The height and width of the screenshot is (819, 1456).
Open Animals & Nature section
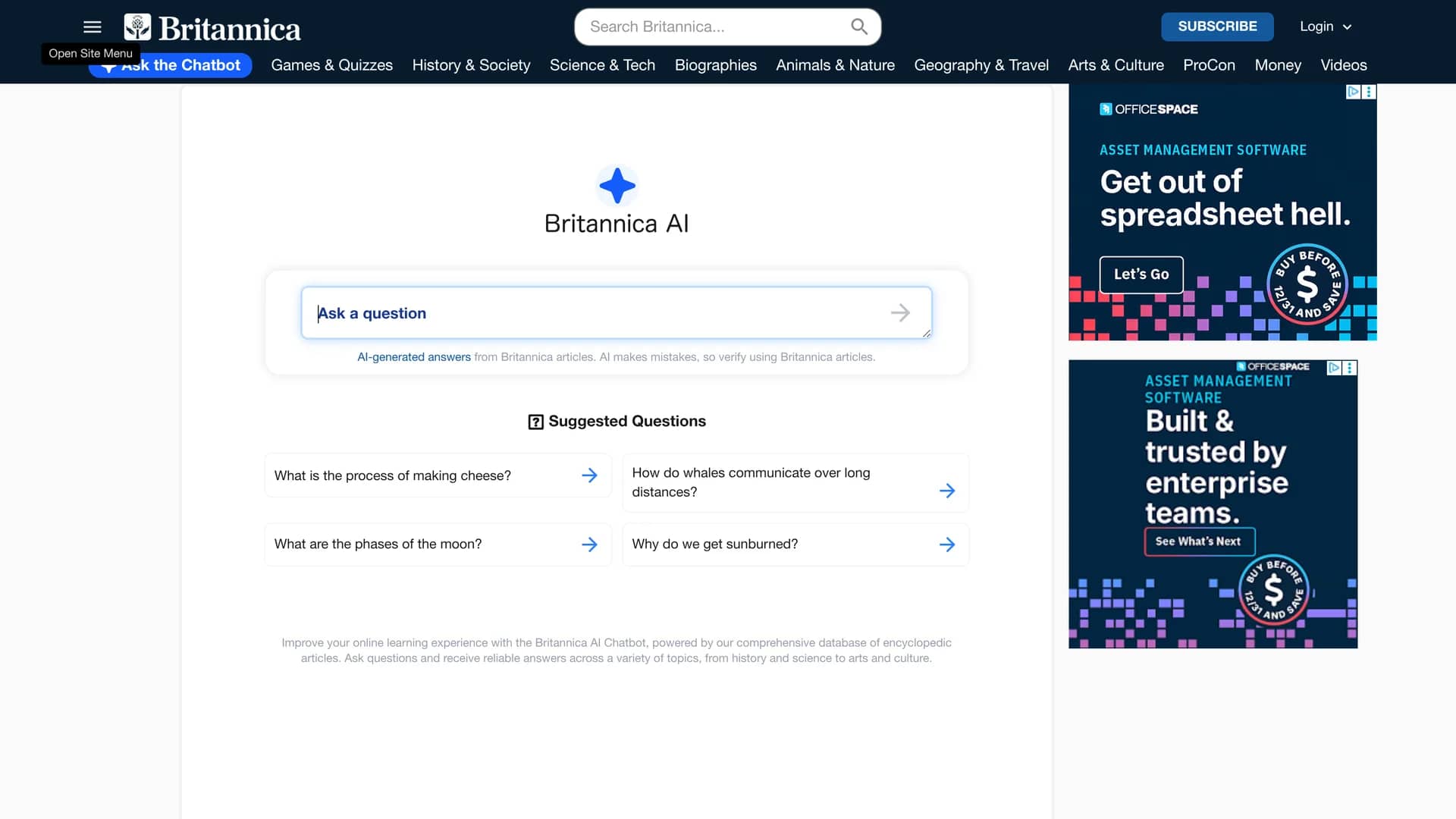tap(835, 65)
